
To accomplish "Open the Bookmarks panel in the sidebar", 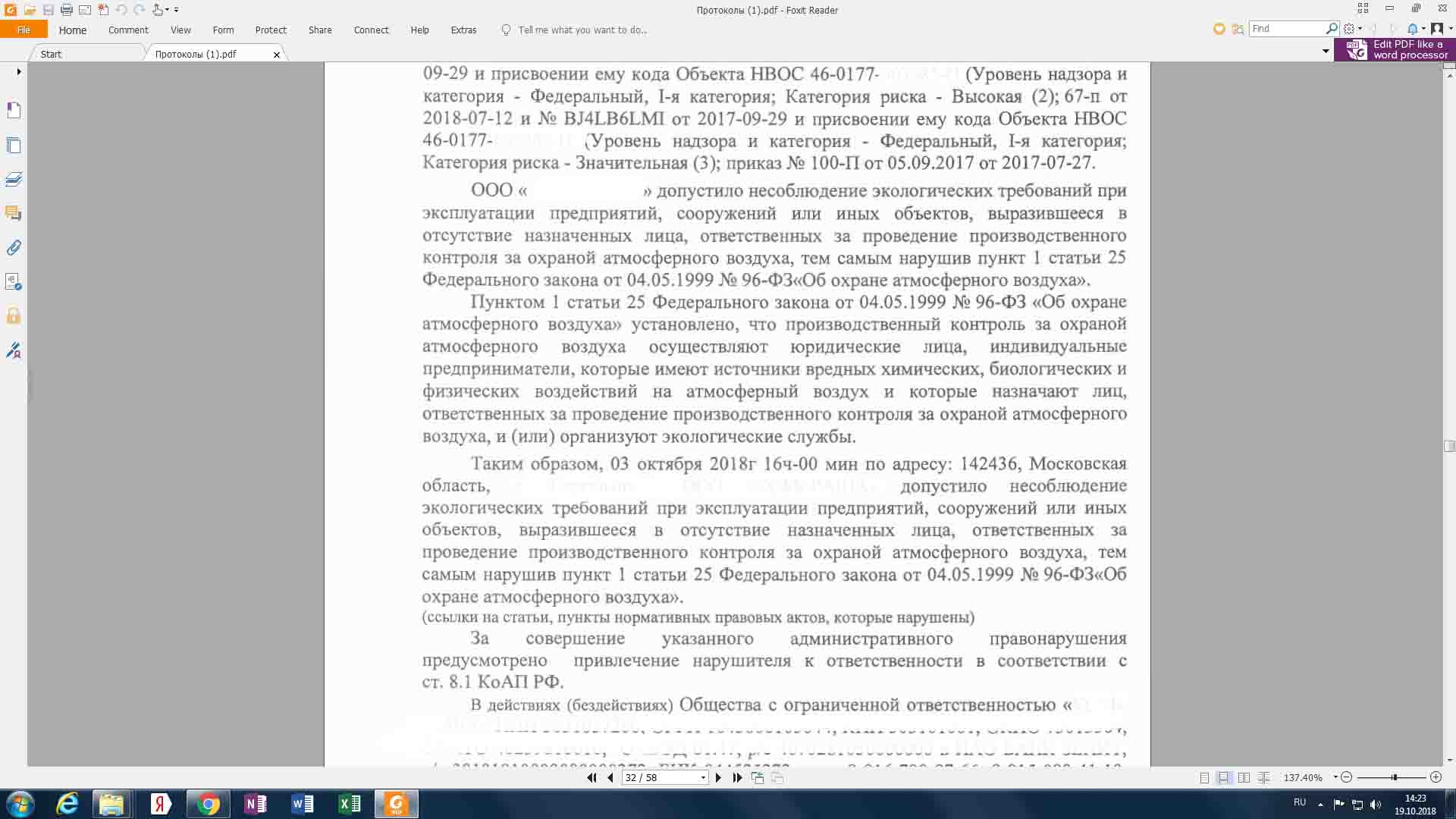I will click(x=14, y=111).
